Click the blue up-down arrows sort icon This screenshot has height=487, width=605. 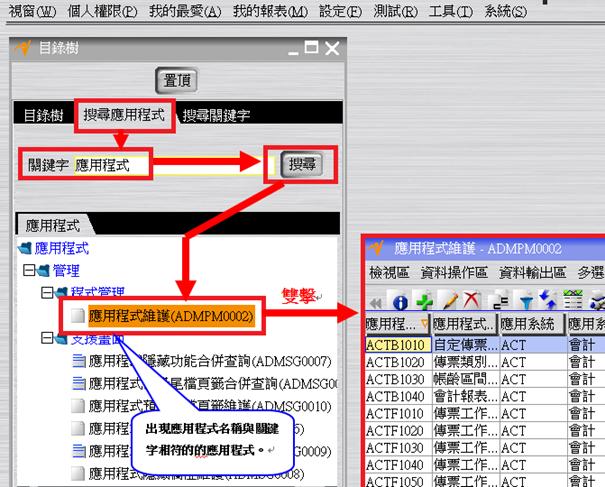click(x=546, y=300)
